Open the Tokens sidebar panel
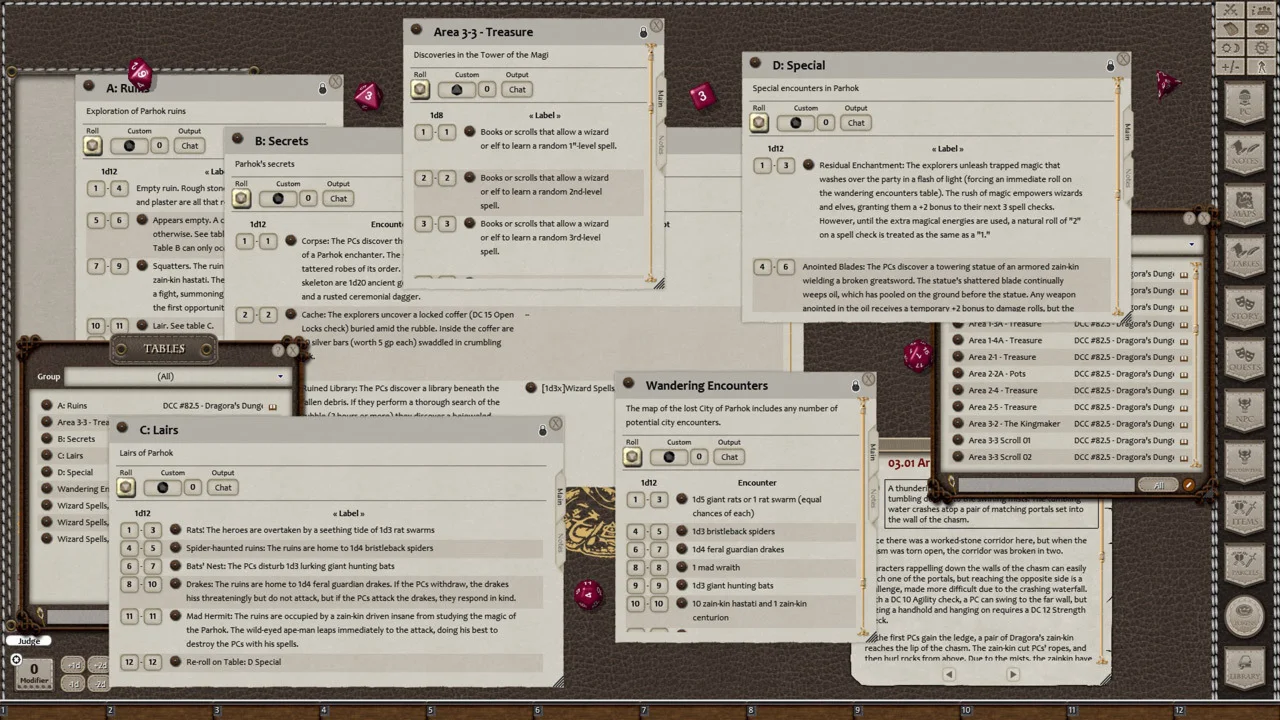 (x=1244, y=614)
